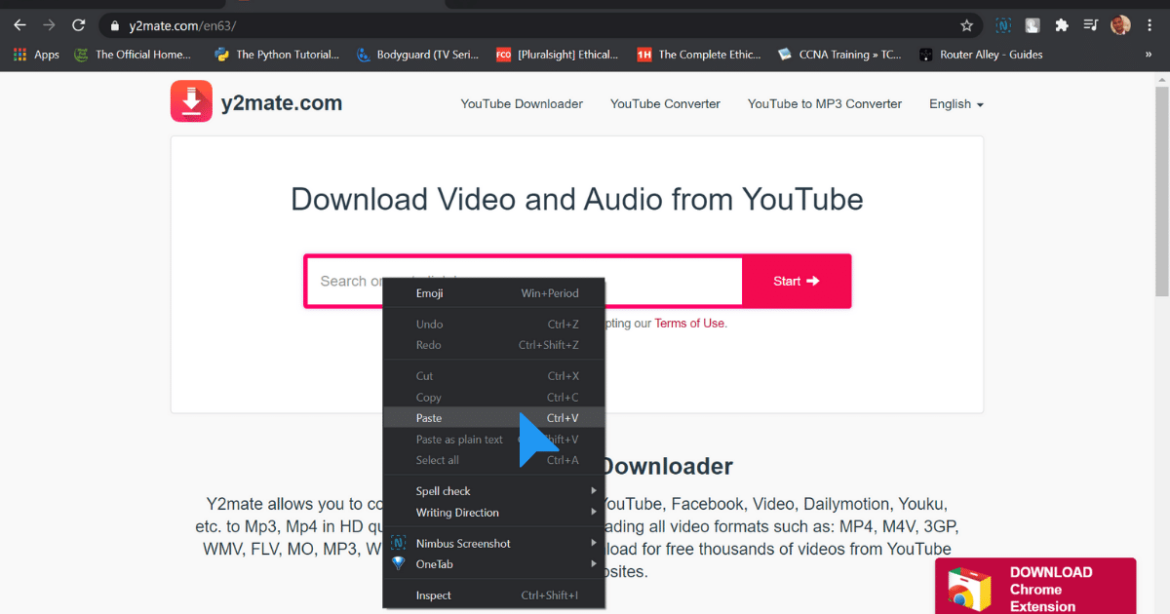
Task: Open the Chrome profile avatar
Action: pyautogui.click(x=1120, y=25)
